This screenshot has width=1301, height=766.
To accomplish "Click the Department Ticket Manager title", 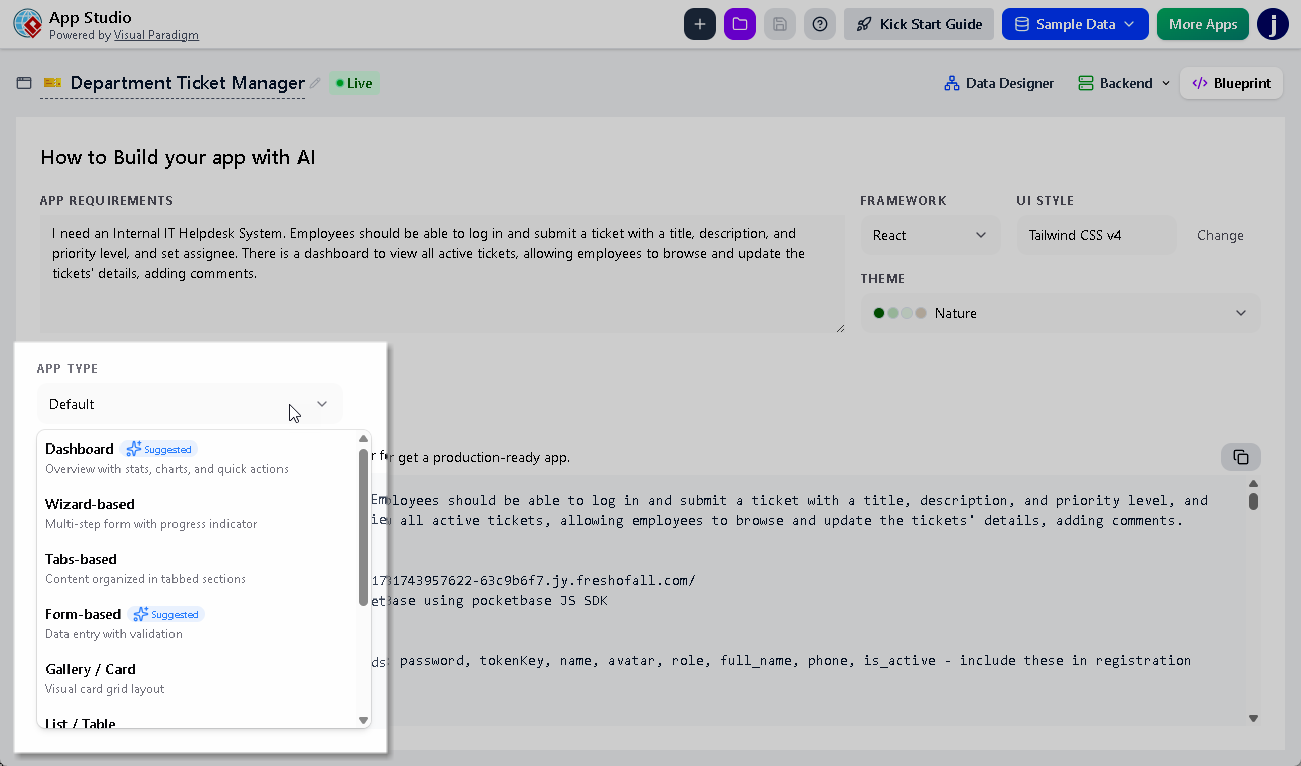I will pos(187,83).
